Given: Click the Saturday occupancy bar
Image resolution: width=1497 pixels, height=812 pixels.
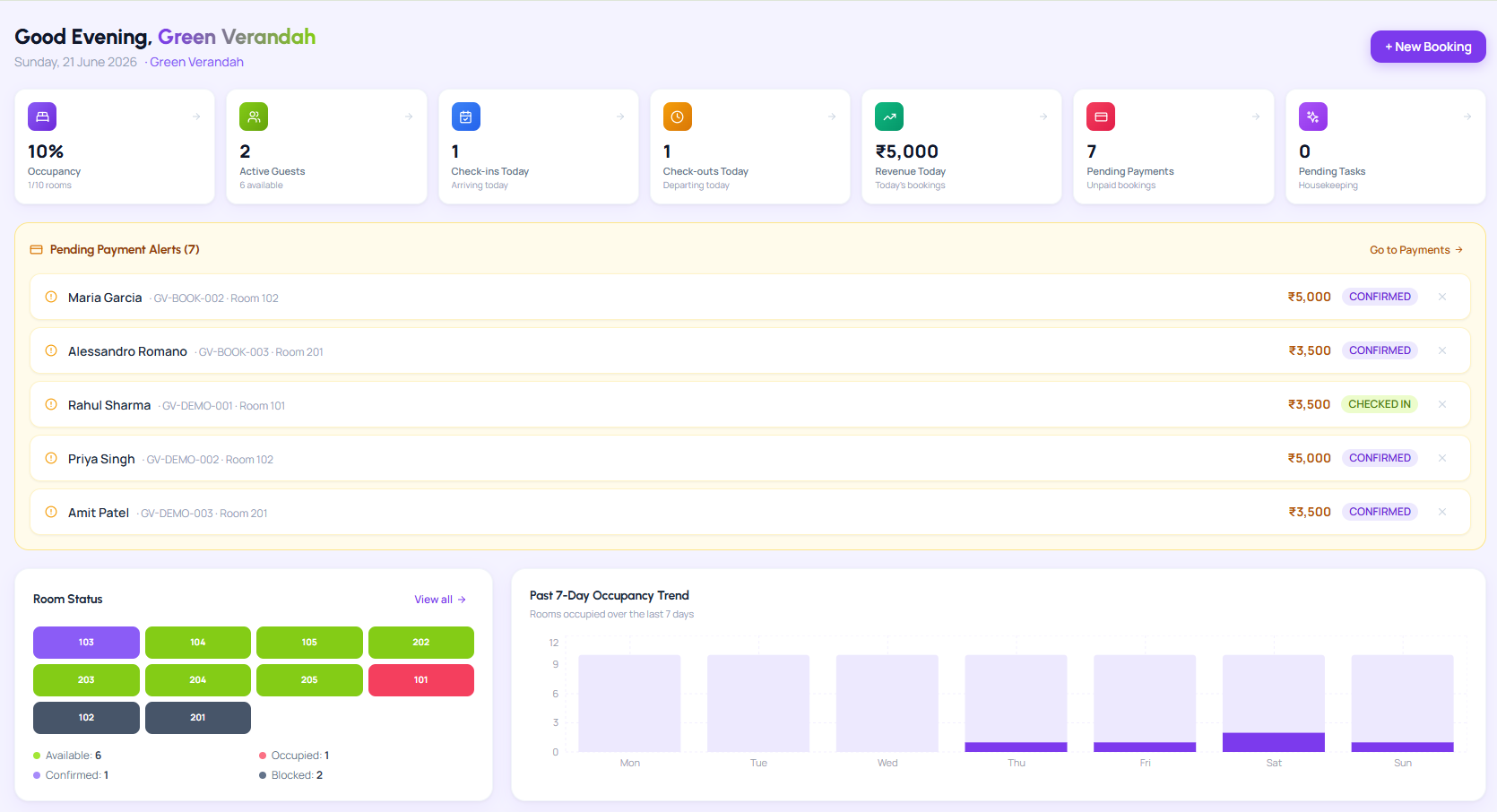Looking at the screenshot, I should (1274, 742).
